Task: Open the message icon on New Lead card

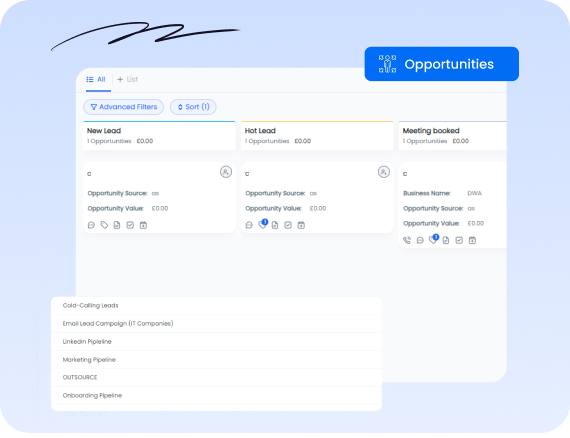Action: point(91,225)
